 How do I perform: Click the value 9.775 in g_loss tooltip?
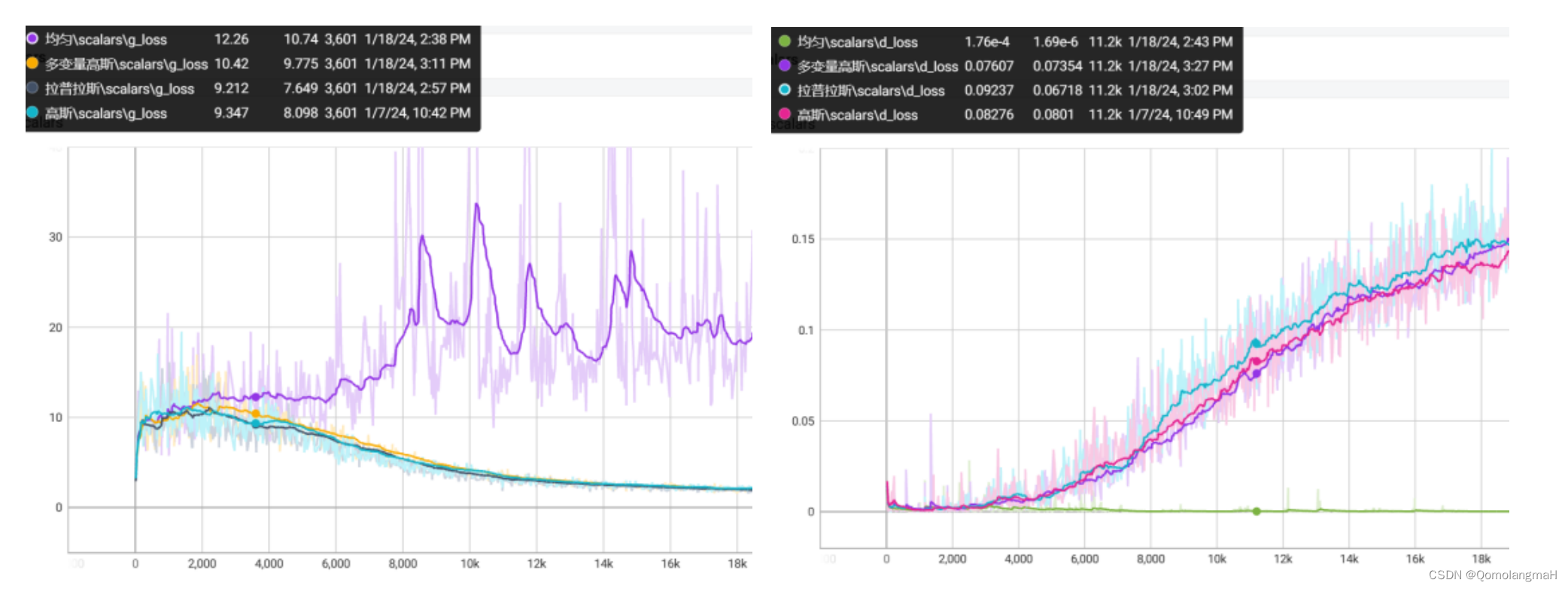pyautogui.click(x=301, y=64)
